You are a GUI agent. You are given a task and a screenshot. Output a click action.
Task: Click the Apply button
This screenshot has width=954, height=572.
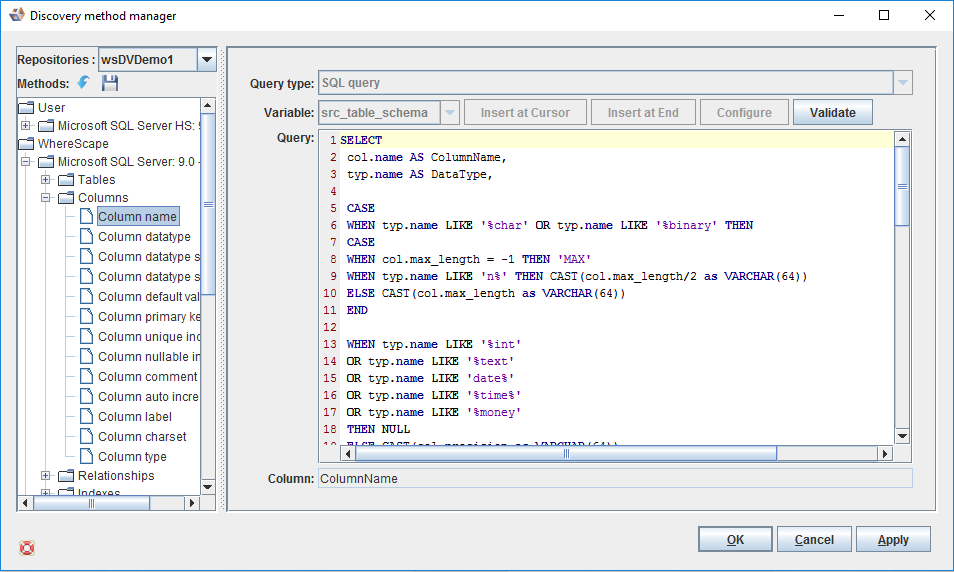tap(893, 539)
